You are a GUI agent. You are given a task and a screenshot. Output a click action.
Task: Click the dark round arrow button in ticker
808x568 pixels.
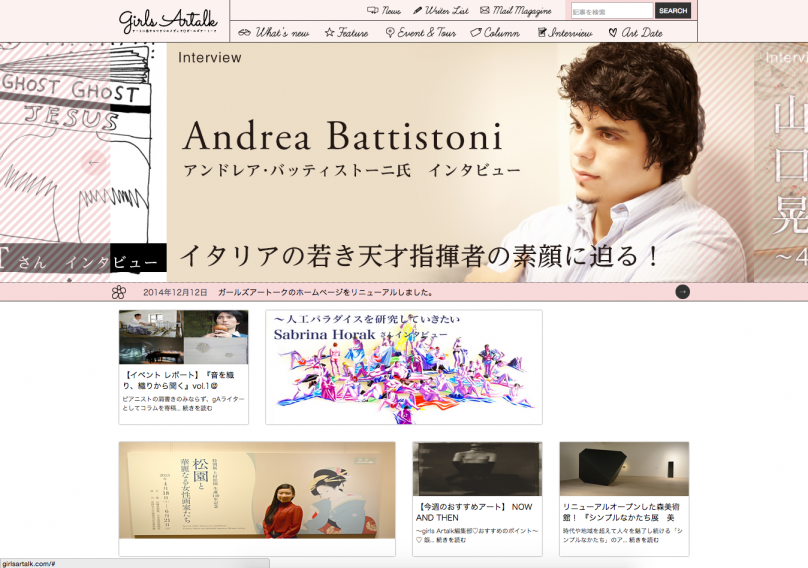coord(682,292)
